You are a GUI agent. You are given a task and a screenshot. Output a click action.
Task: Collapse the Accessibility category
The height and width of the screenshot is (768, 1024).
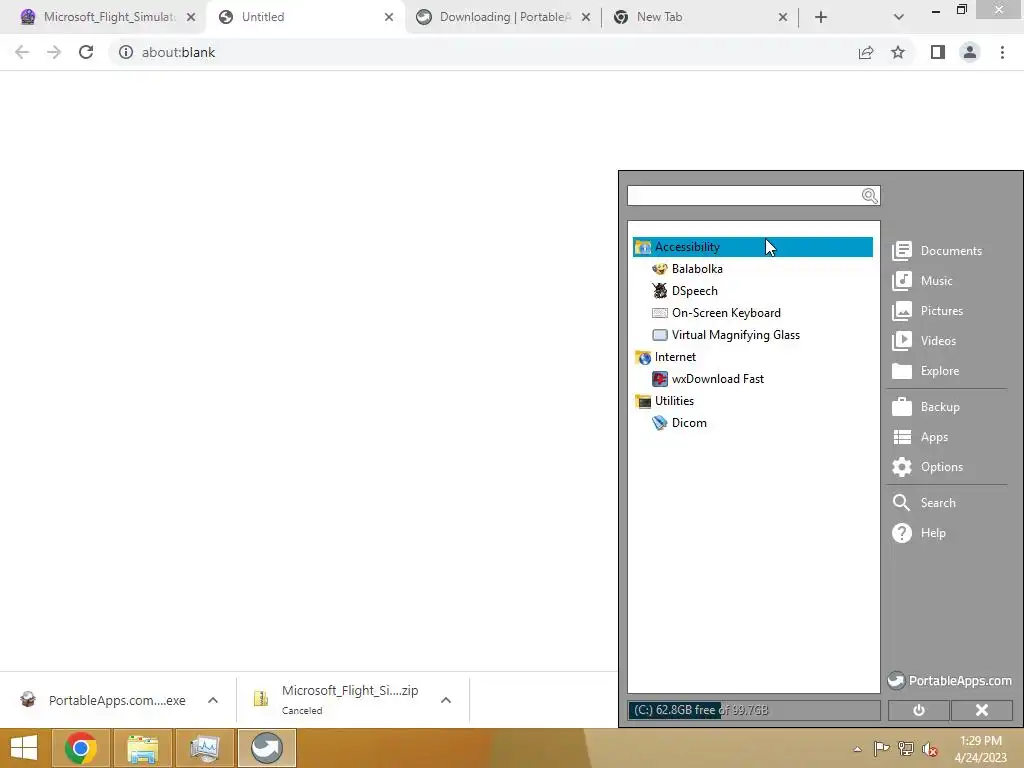[752, 247]
